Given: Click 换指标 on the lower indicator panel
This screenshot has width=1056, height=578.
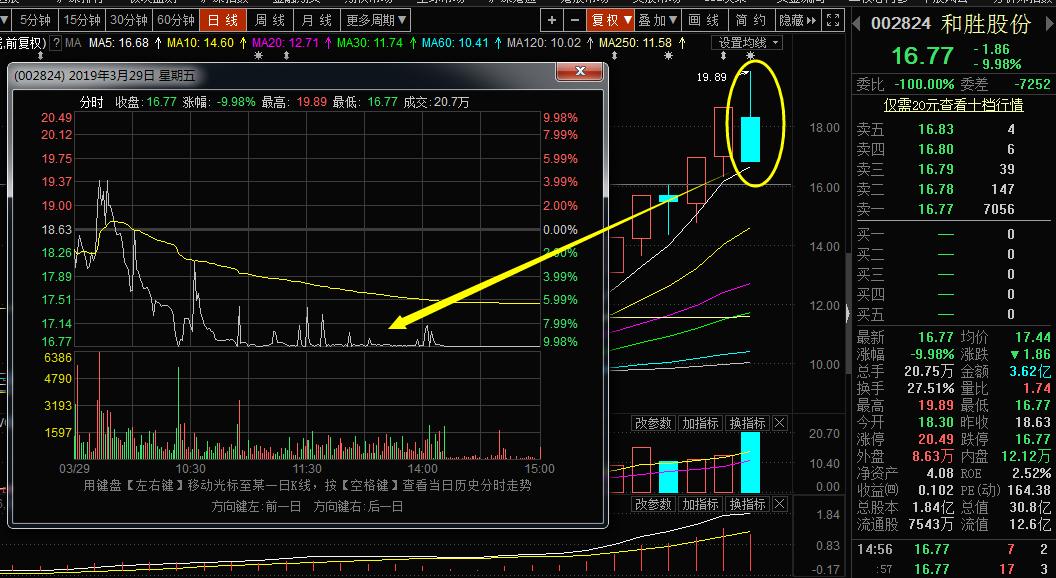Looking at the screenshot, I should [x=748, y=504].
